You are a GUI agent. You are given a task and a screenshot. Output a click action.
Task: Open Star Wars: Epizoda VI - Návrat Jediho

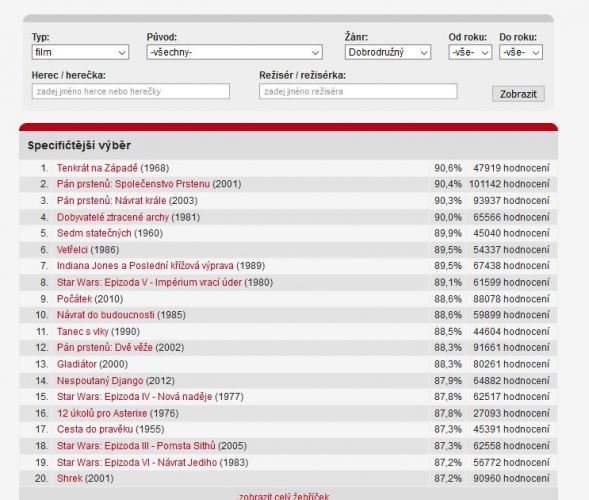click(137, 462)
